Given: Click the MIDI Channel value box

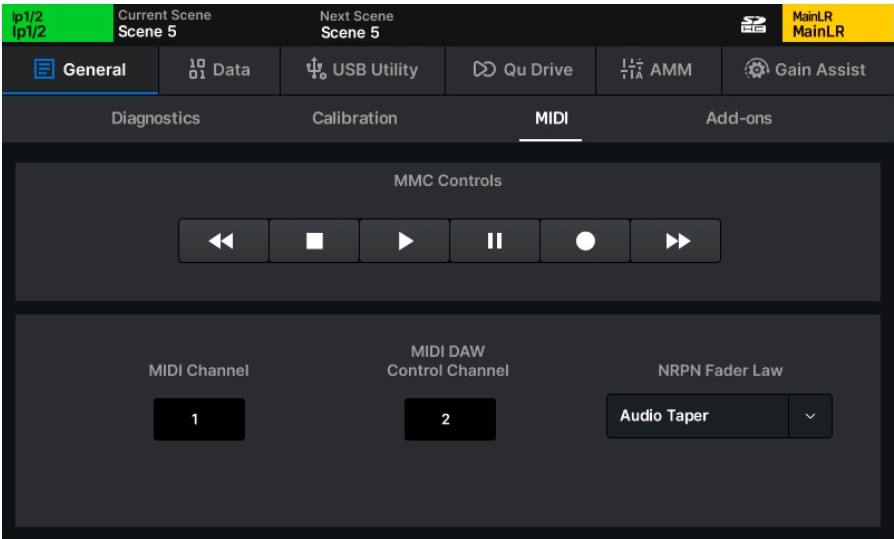Looking at the screenshot, I should [x=199, y=419].
